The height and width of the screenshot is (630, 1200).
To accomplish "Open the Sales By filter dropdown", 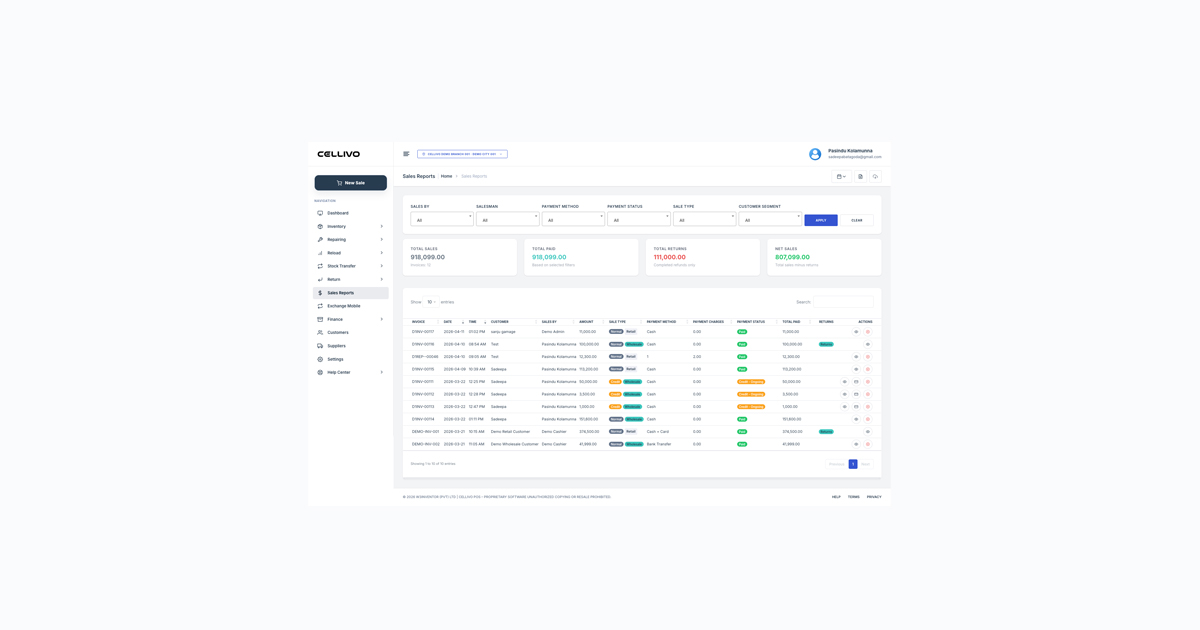I will tap(441, 219).
